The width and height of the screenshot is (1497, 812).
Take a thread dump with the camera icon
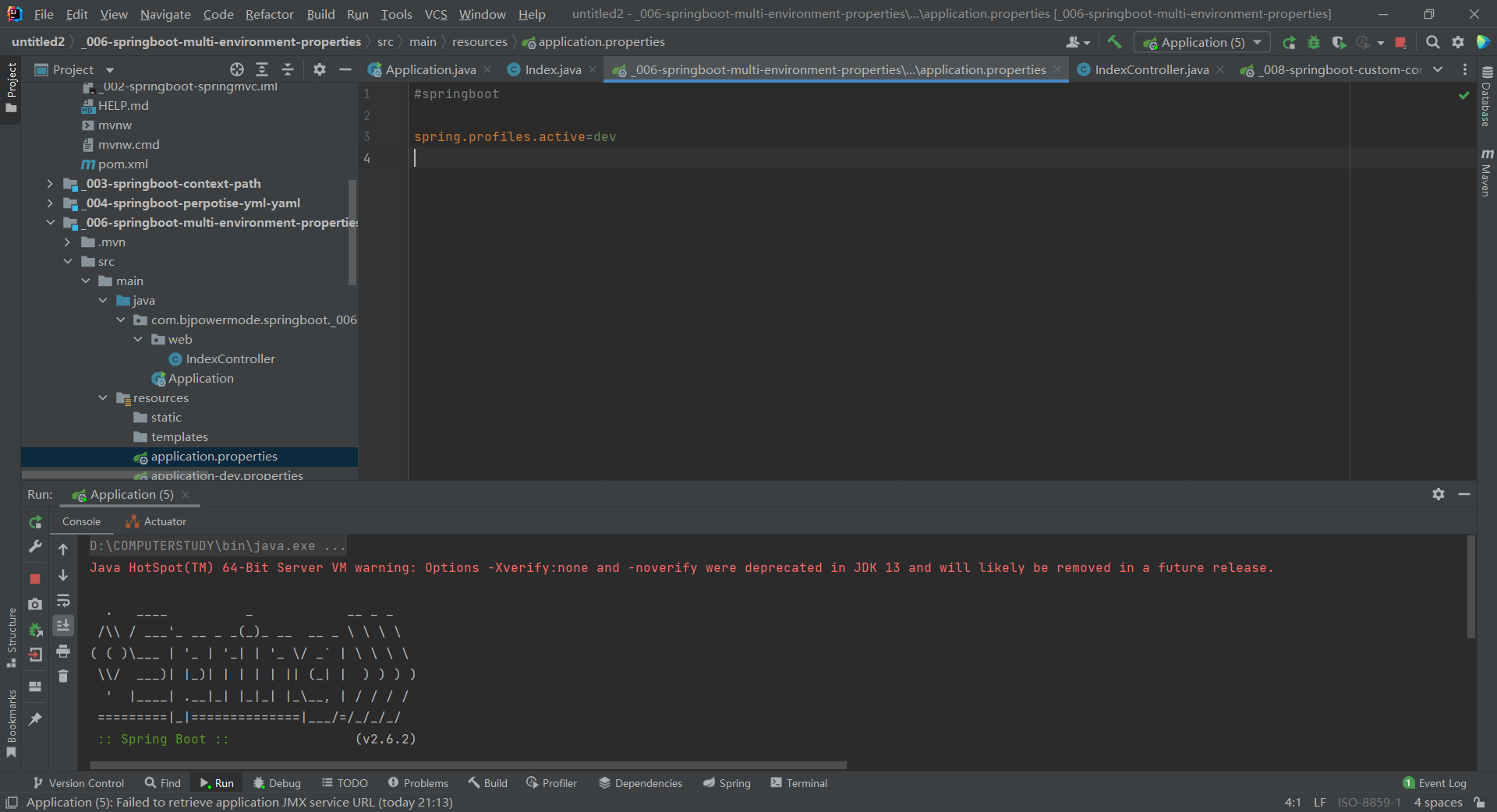coord(35,604)
